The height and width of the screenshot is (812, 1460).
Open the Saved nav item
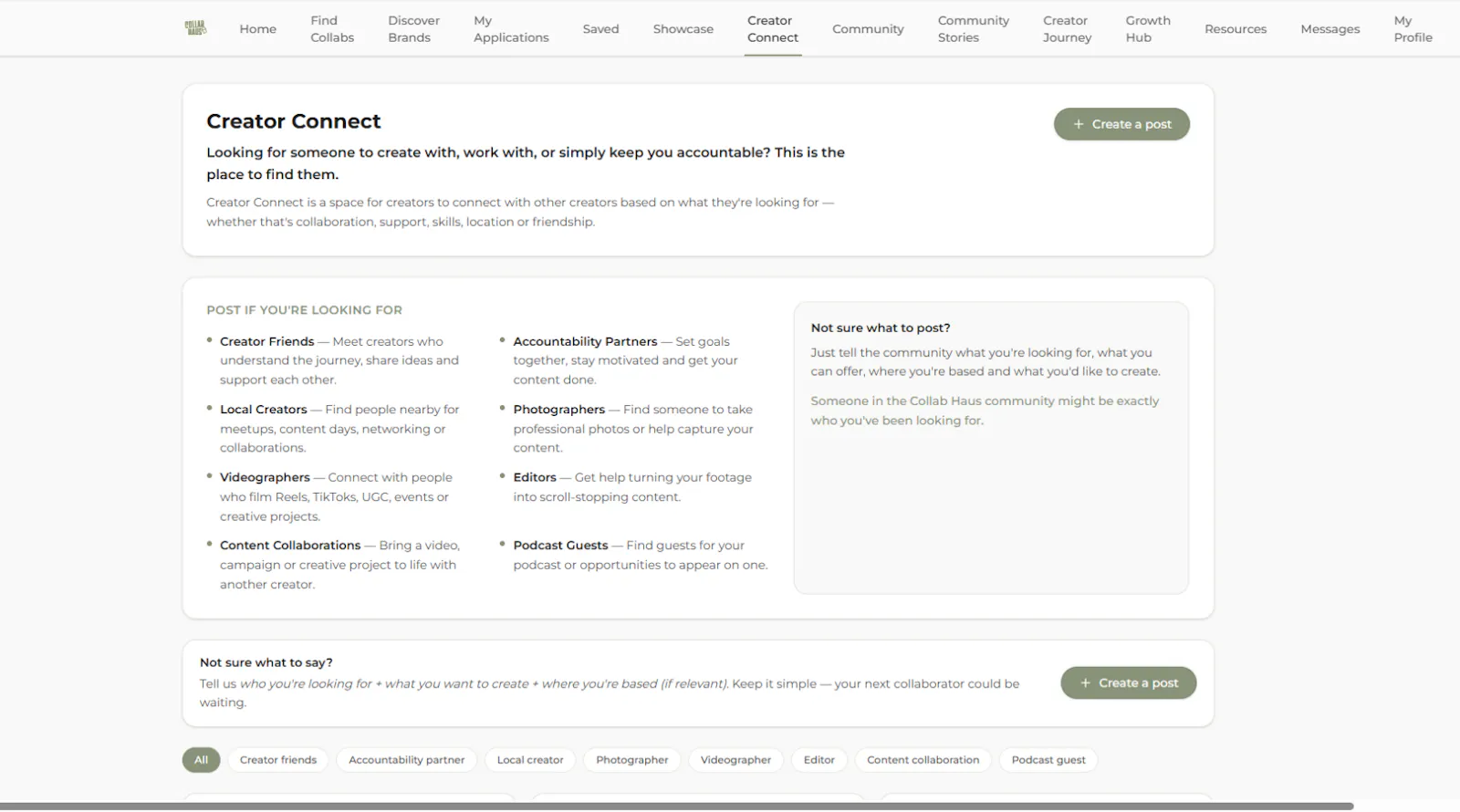(600, 29)
